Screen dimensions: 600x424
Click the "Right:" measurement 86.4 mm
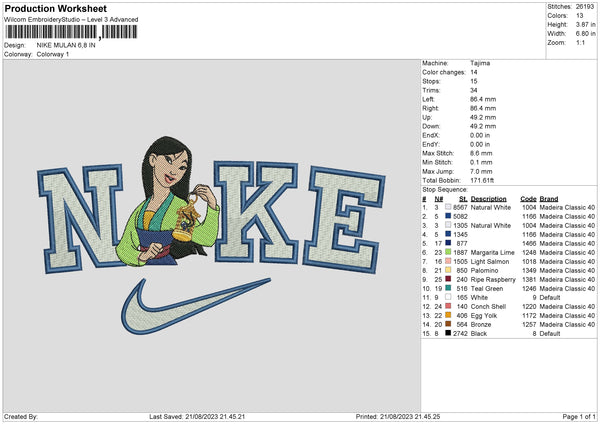pos(483,108)
